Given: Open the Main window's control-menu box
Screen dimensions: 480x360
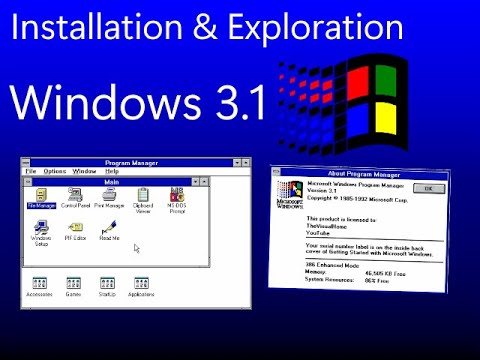Looking at the screenshot, I should (x=28, y=182).
